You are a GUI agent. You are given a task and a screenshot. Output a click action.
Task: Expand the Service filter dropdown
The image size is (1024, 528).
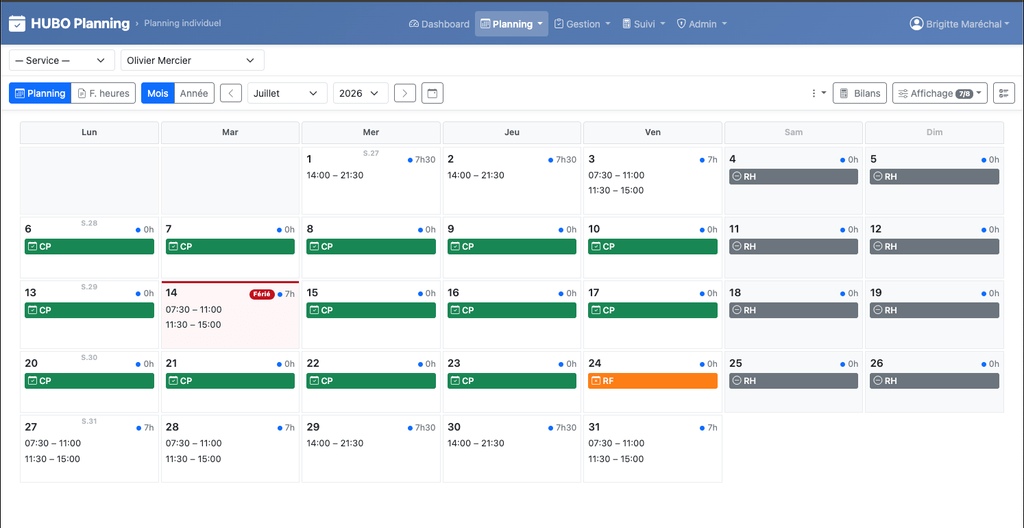tap(62, 60)
